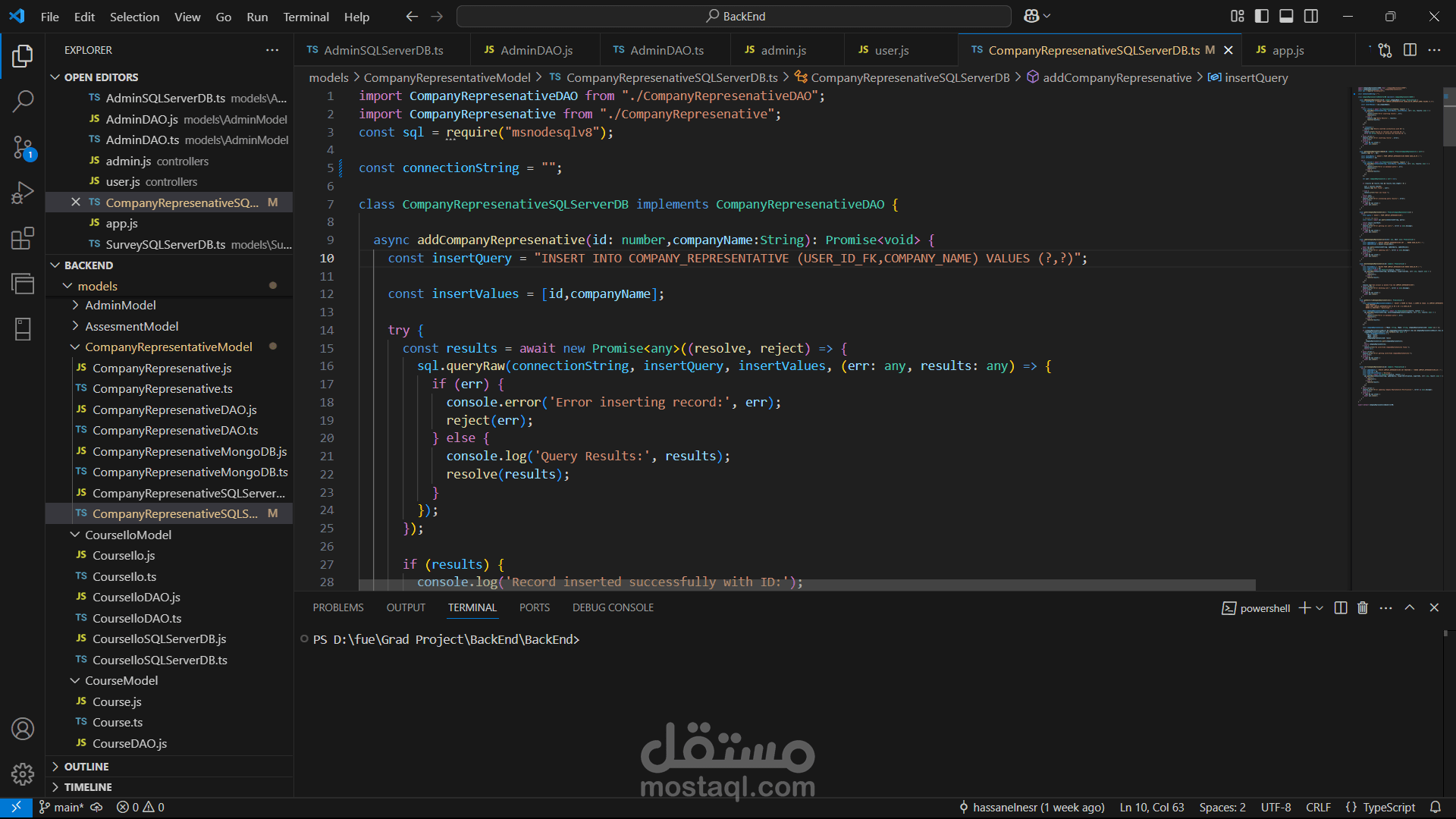This screenshot has height=819, width=1456.
Task: Click the BackEnd command center search box
Action: coord(734,16)
